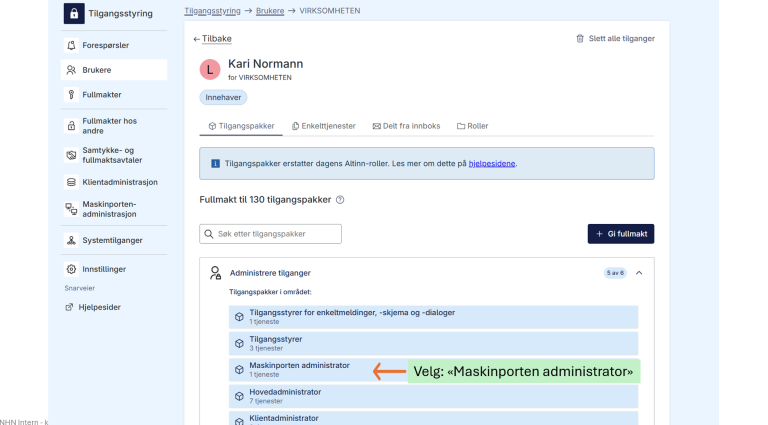Open the Tilgangsstyrer package with 3 tjenester
The width and height of the screenshot is (768, 425).
point(433,343)
